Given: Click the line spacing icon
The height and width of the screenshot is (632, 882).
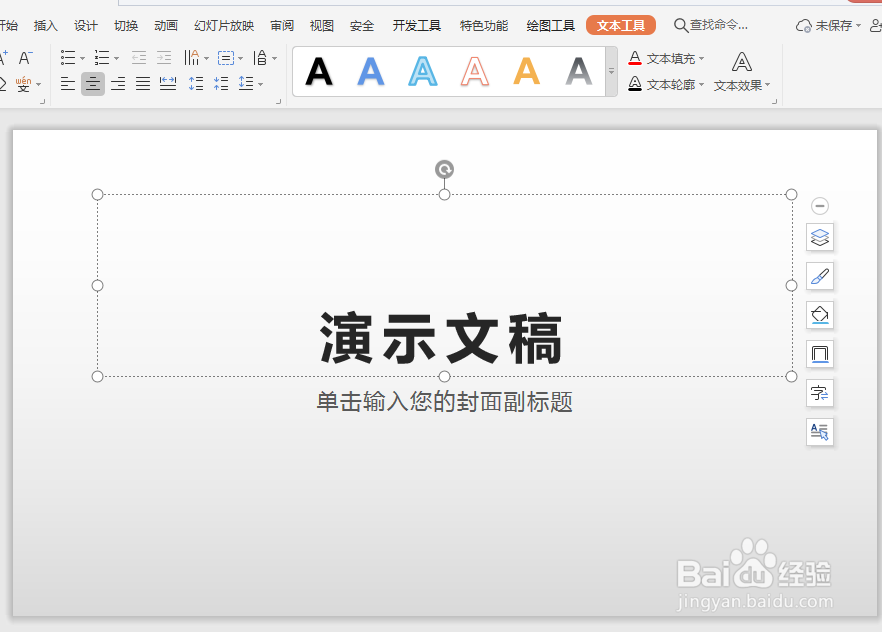Looking at the screenshot, I should click(x=246, y=84).
